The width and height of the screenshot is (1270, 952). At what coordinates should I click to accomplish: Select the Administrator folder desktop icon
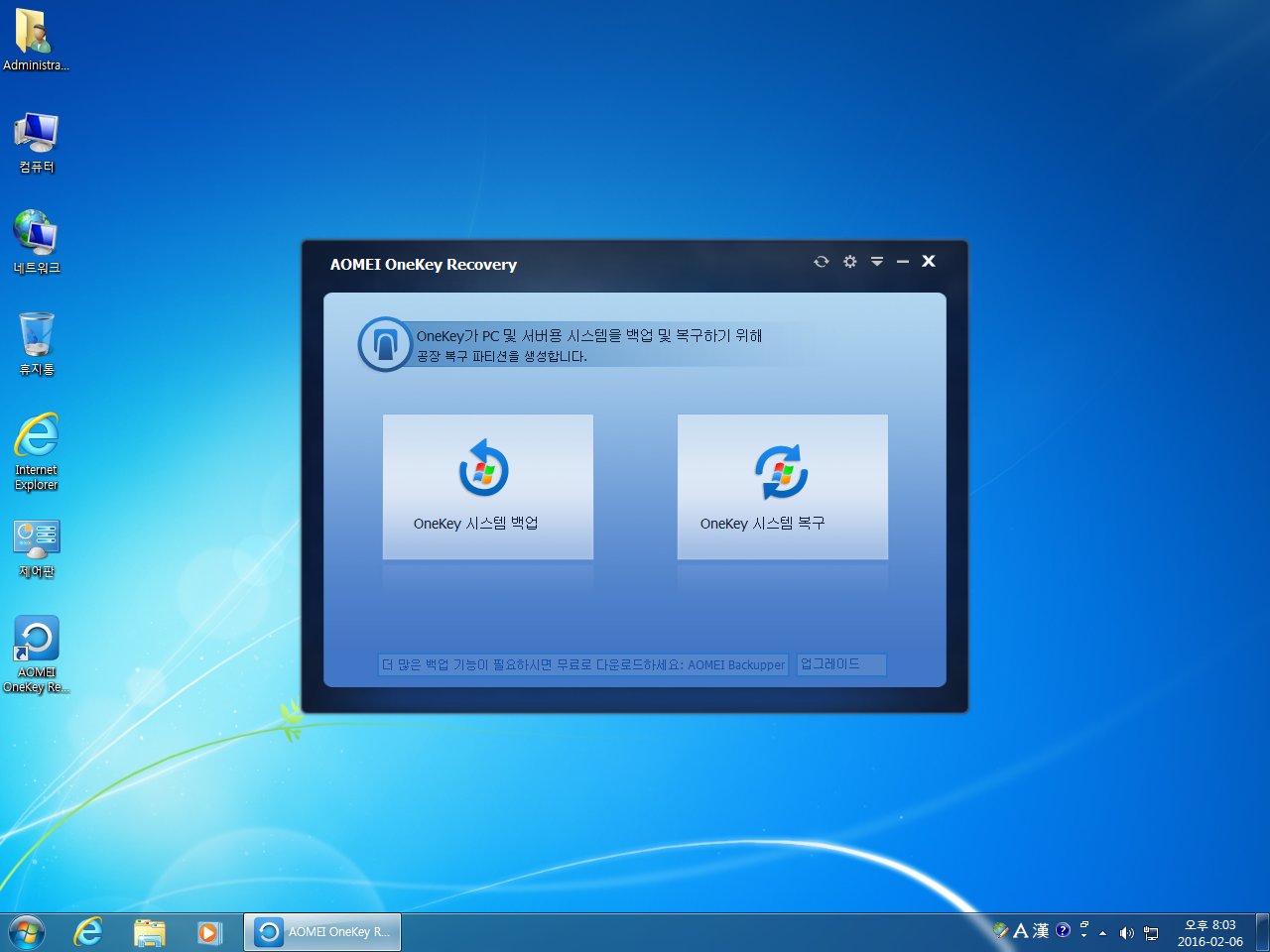coord(36,40)
